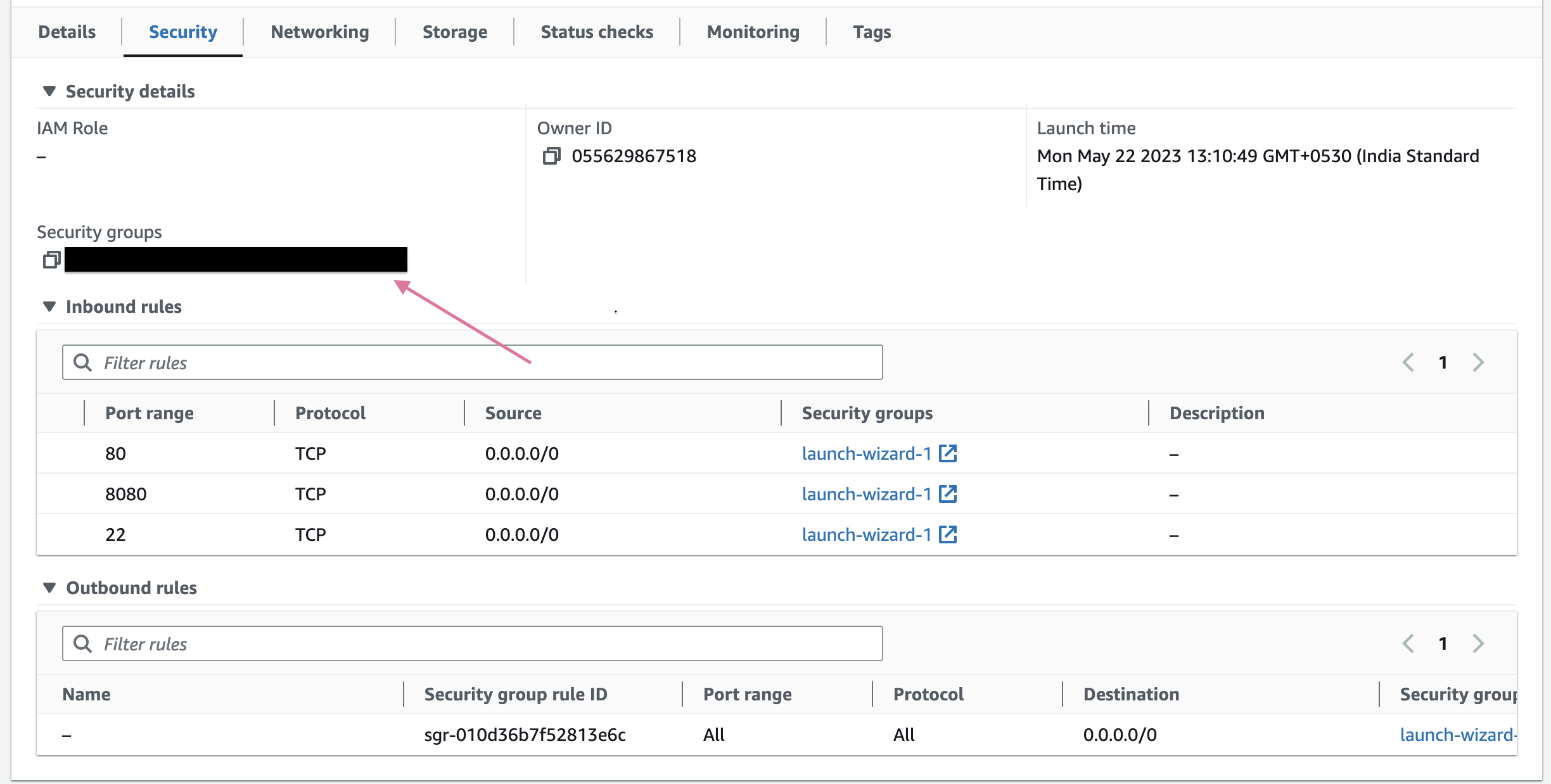This screenshot has height=784, width=1551.
Task: Open the Status checks tab
Action: click(597, 32)
